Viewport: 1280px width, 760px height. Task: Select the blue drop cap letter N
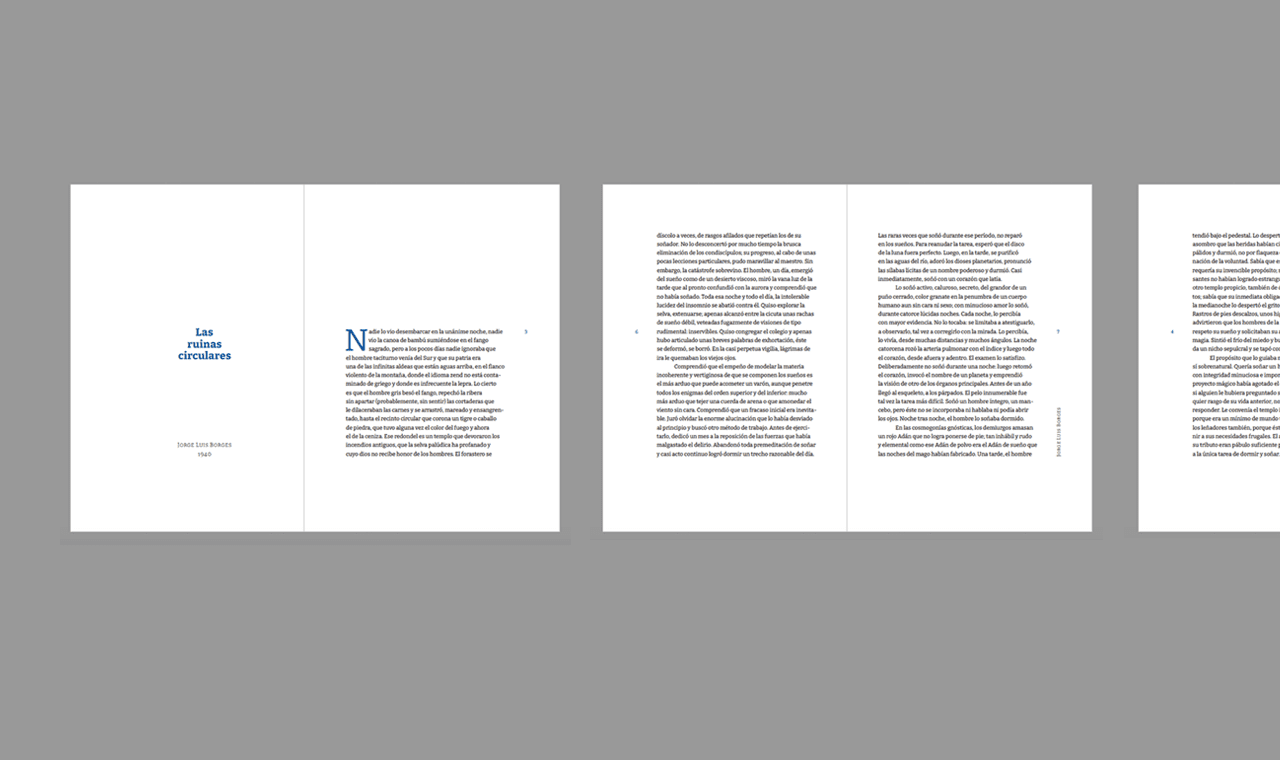[x=355, y=340]
